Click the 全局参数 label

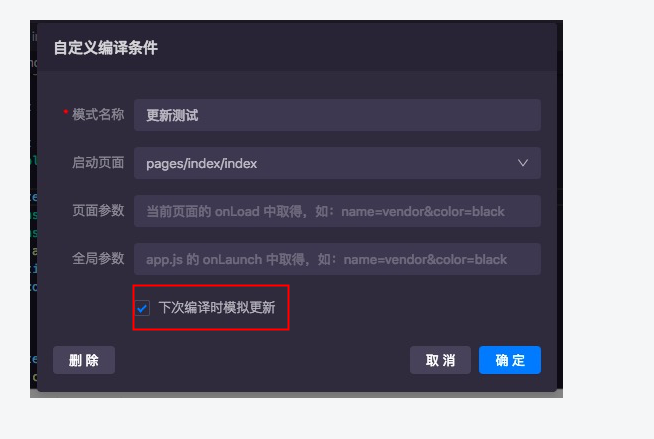pyautogui.click(x=98, y=258)
